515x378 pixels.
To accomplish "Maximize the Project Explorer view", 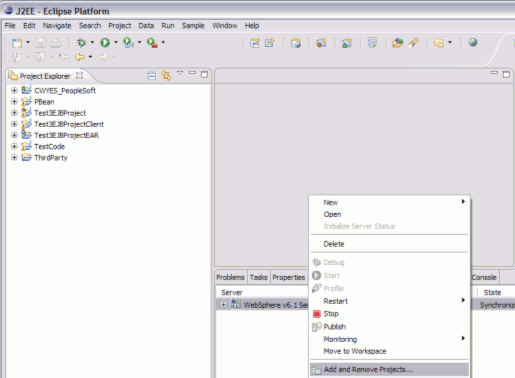I will pyautogui.click(x=204, y=74).
